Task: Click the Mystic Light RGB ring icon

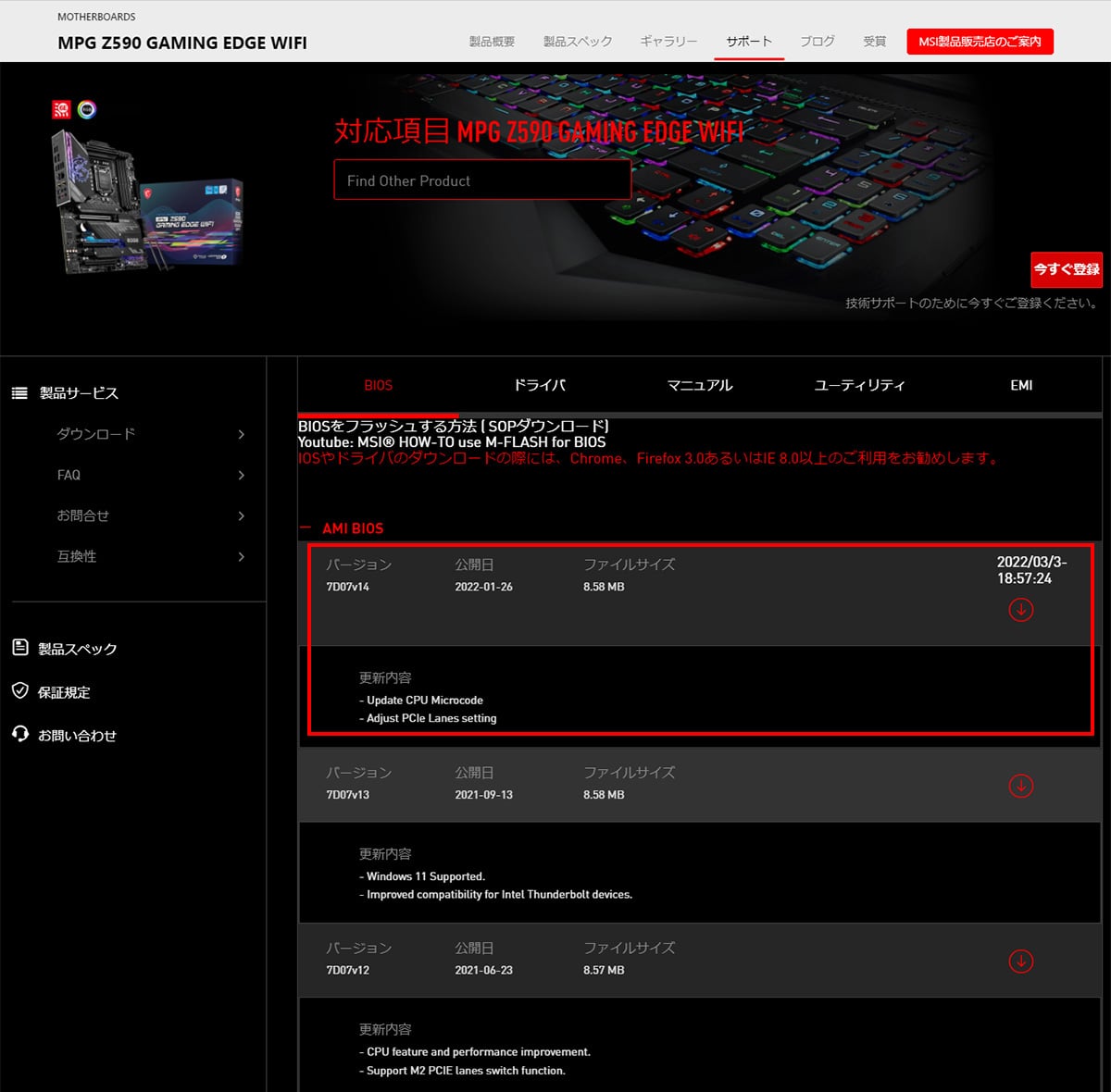Action: (87, 109)
